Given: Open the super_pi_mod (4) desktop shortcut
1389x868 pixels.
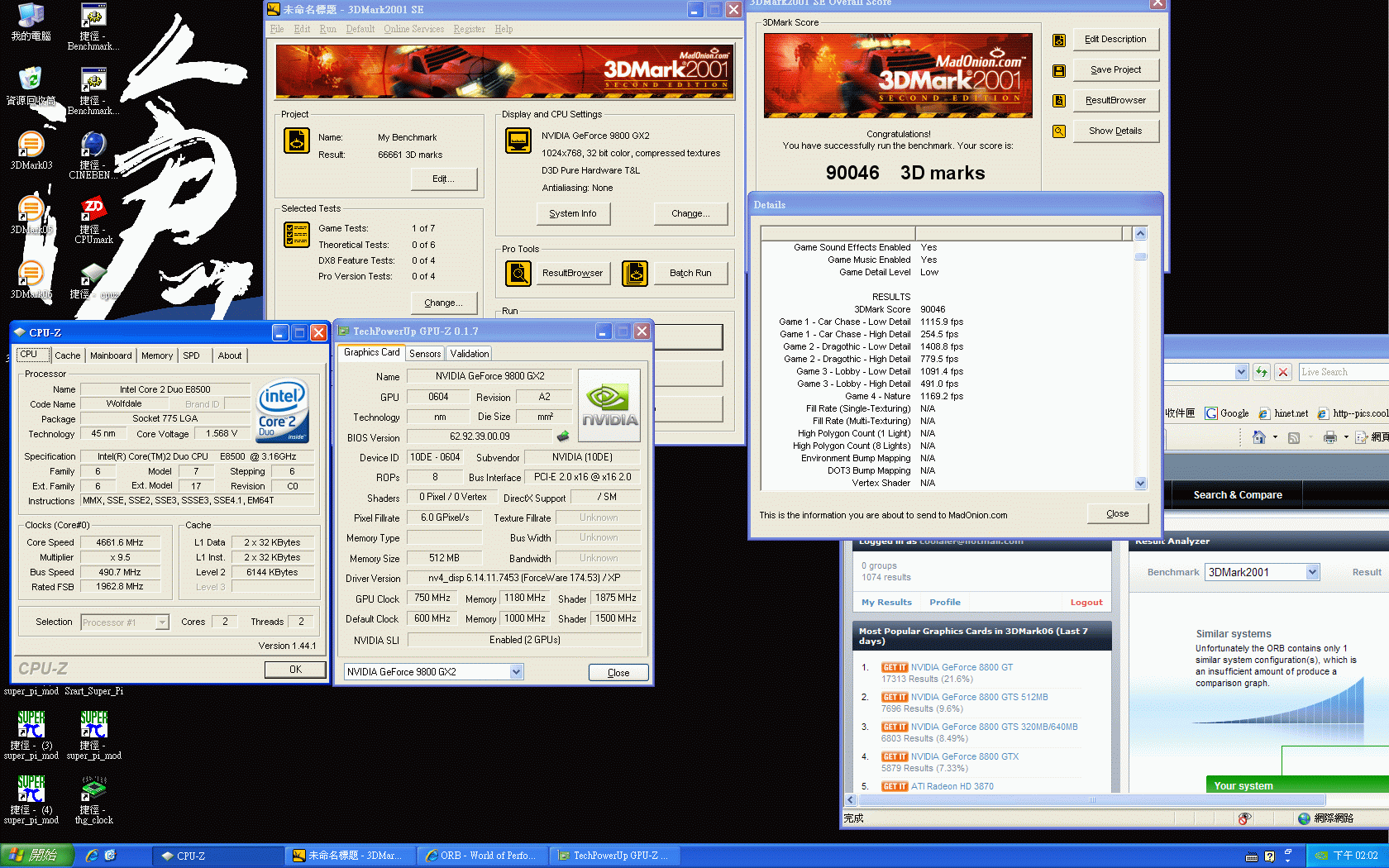Looking at the screenshot, I should point(31,799).
